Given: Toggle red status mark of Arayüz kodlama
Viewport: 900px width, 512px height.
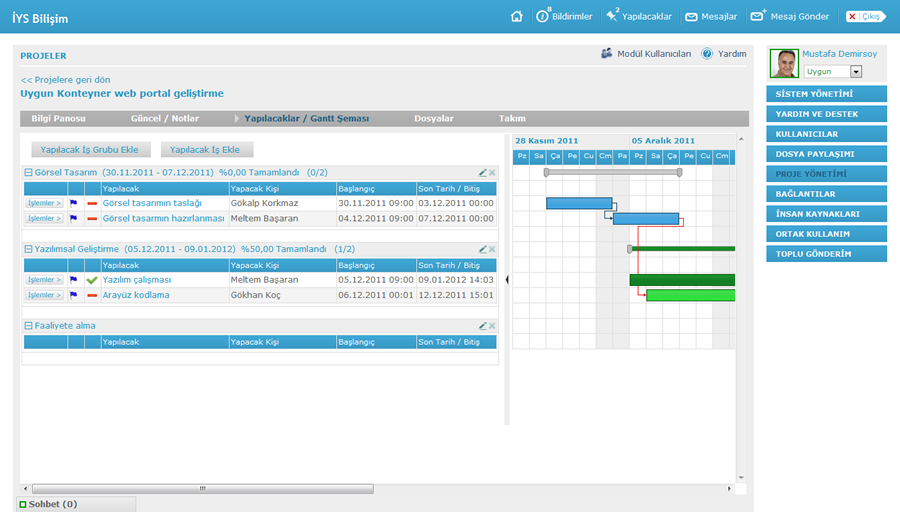Looking at the screenshot, I should pos(92,295).
